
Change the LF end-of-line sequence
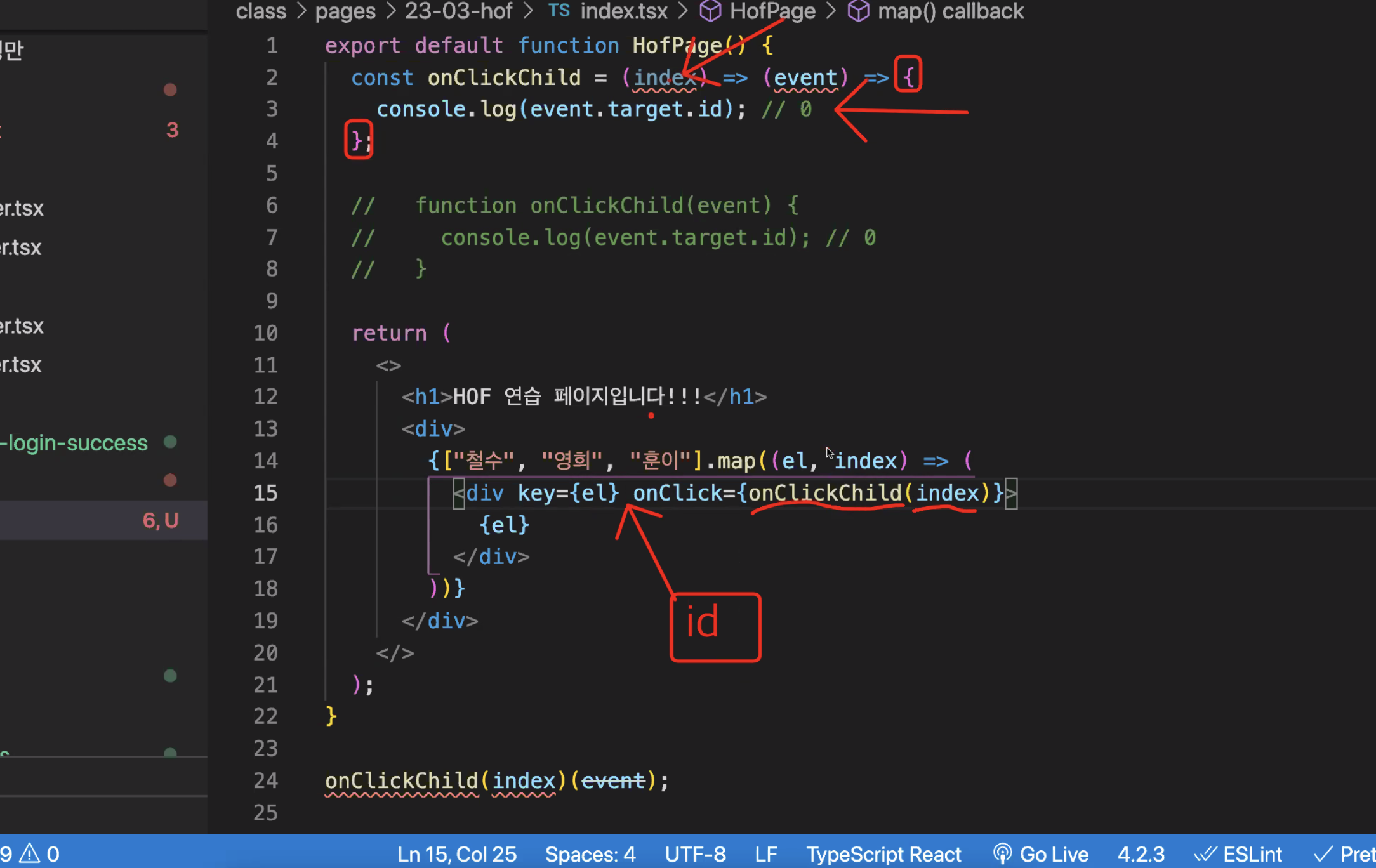(x=766, y=854)
